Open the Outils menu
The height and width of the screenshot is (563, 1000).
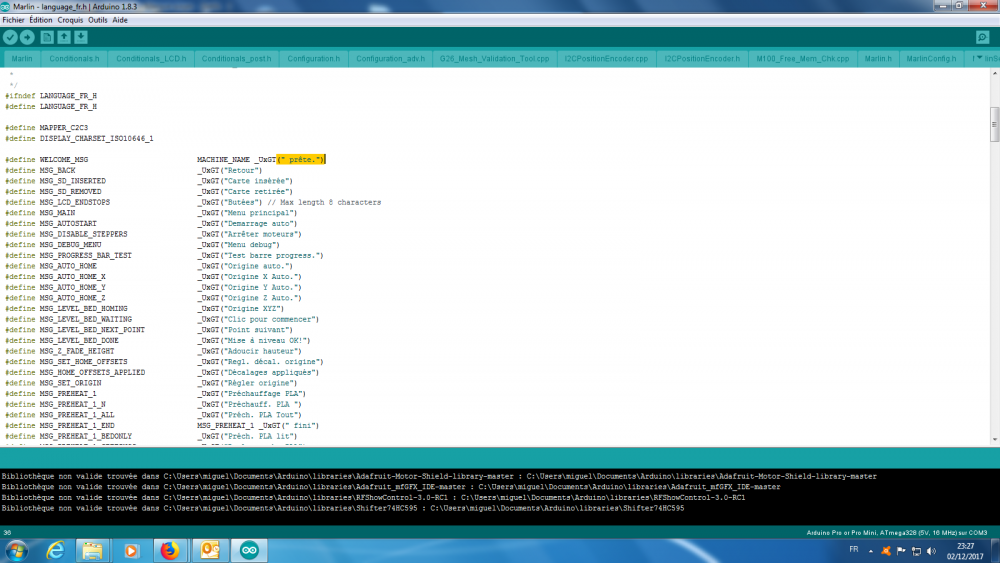click(x=98, y=20)
